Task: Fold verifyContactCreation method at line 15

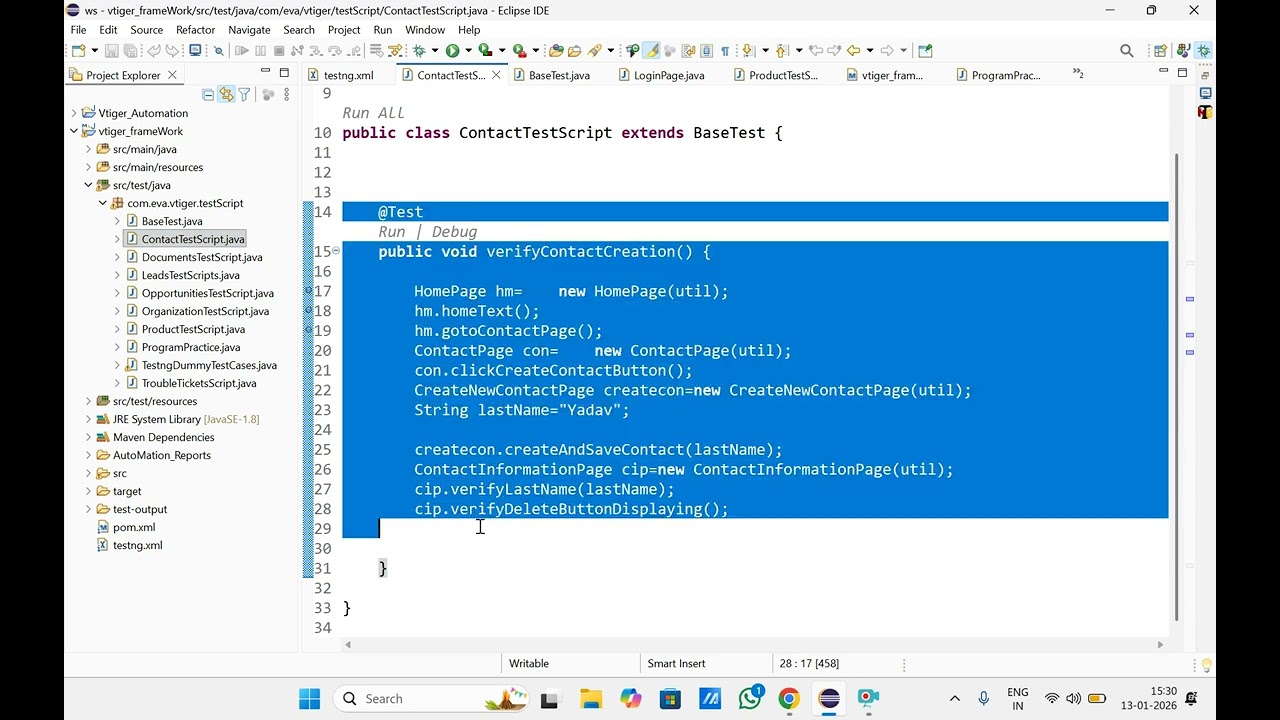Action: pos(336,251)
